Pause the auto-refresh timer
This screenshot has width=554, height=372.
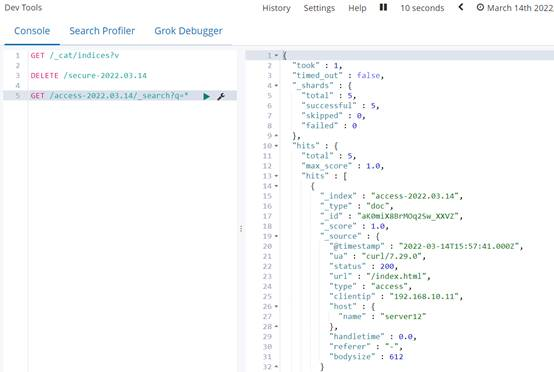(383, 7)
